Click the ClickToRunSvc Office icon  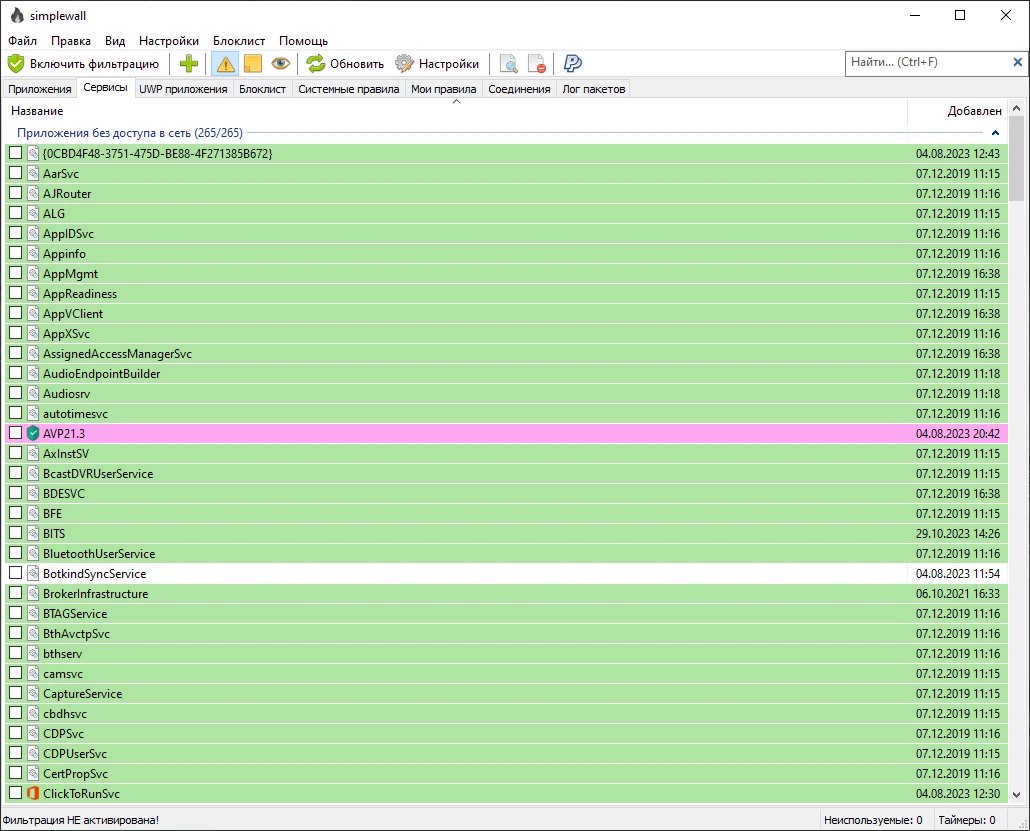(x=33, y=794)
